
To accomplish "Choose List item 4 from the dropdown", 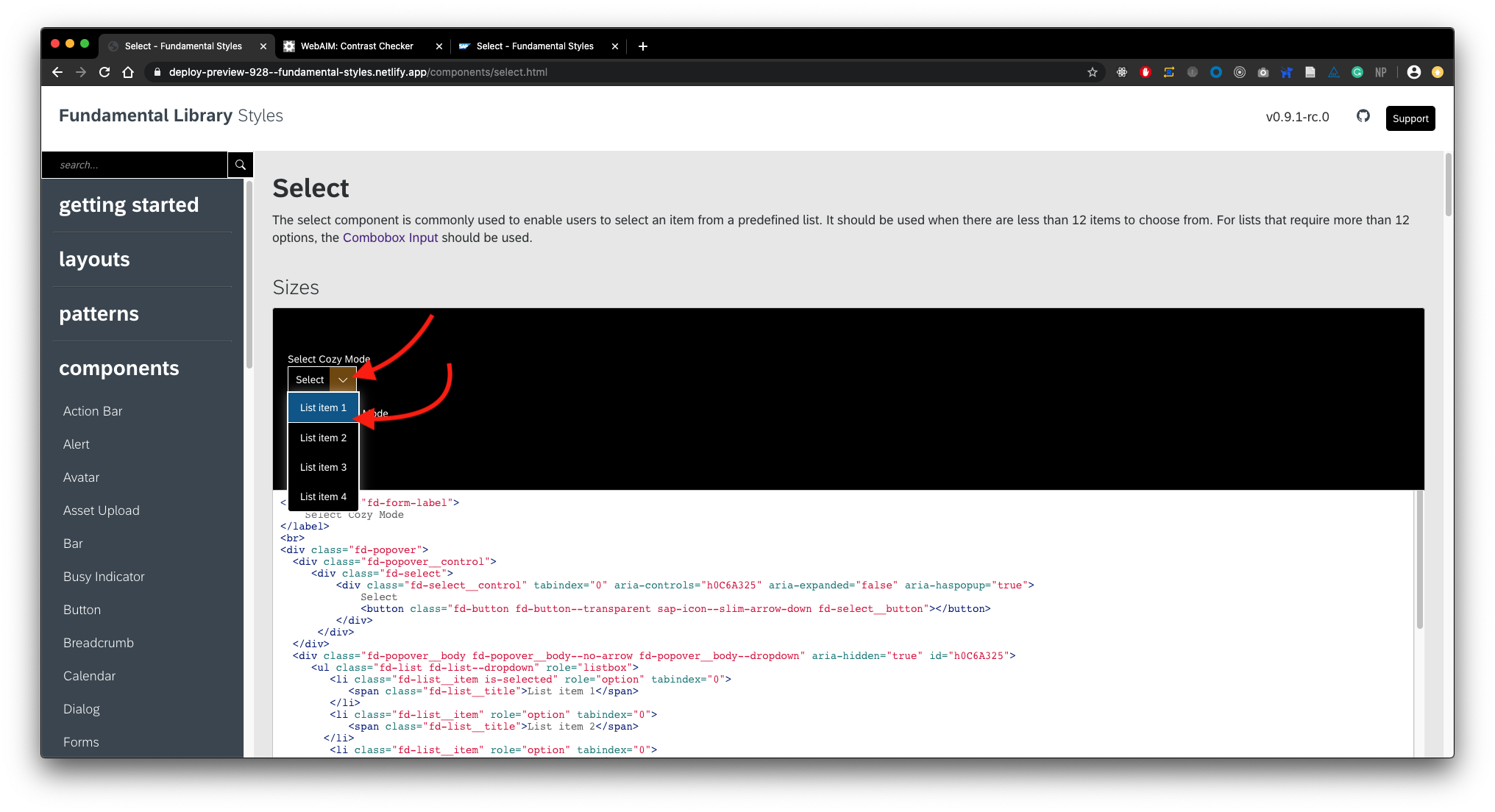I will coord(323,496).
